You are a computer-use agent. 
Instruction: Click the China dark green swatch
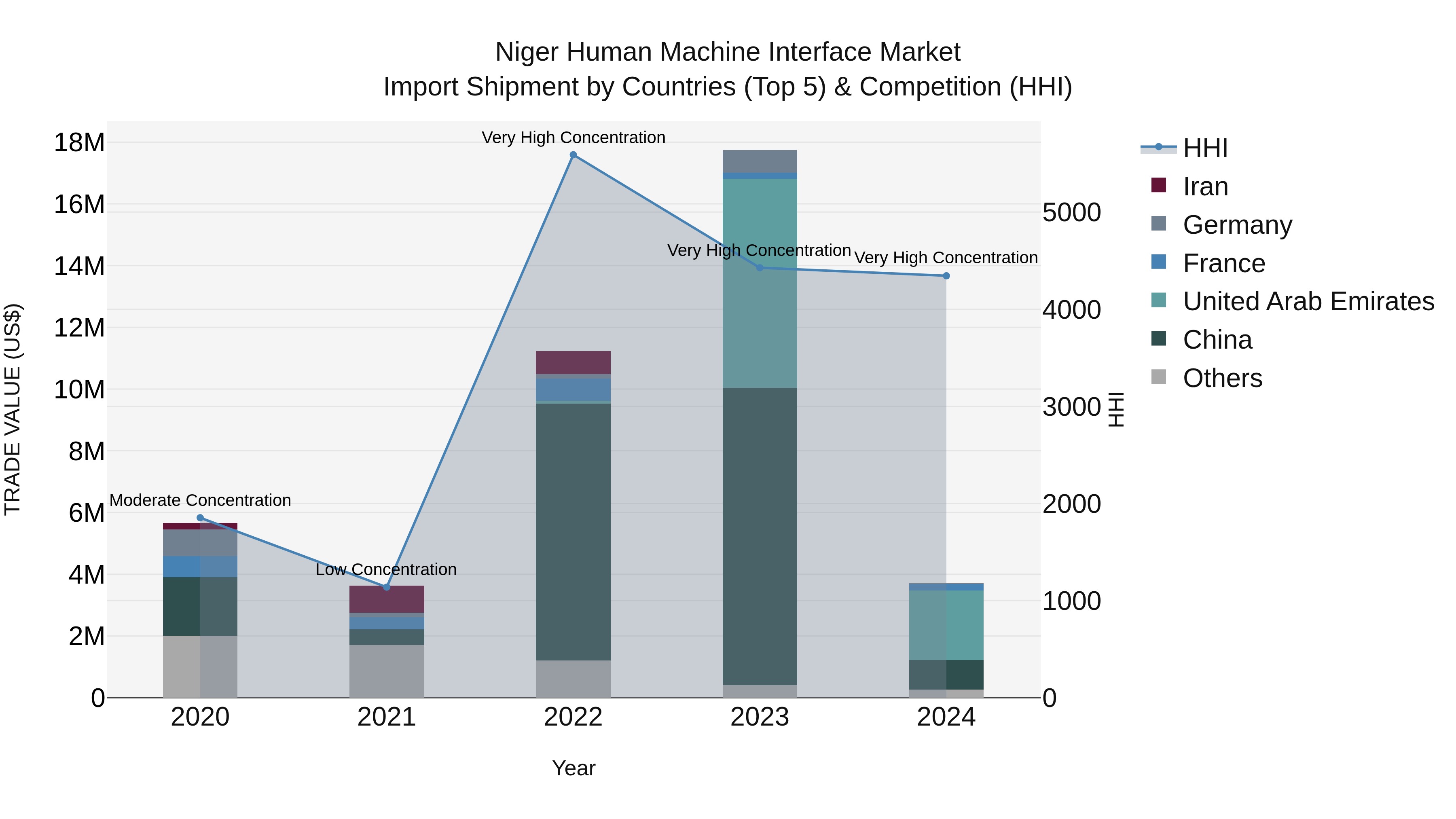(1159, 338)
